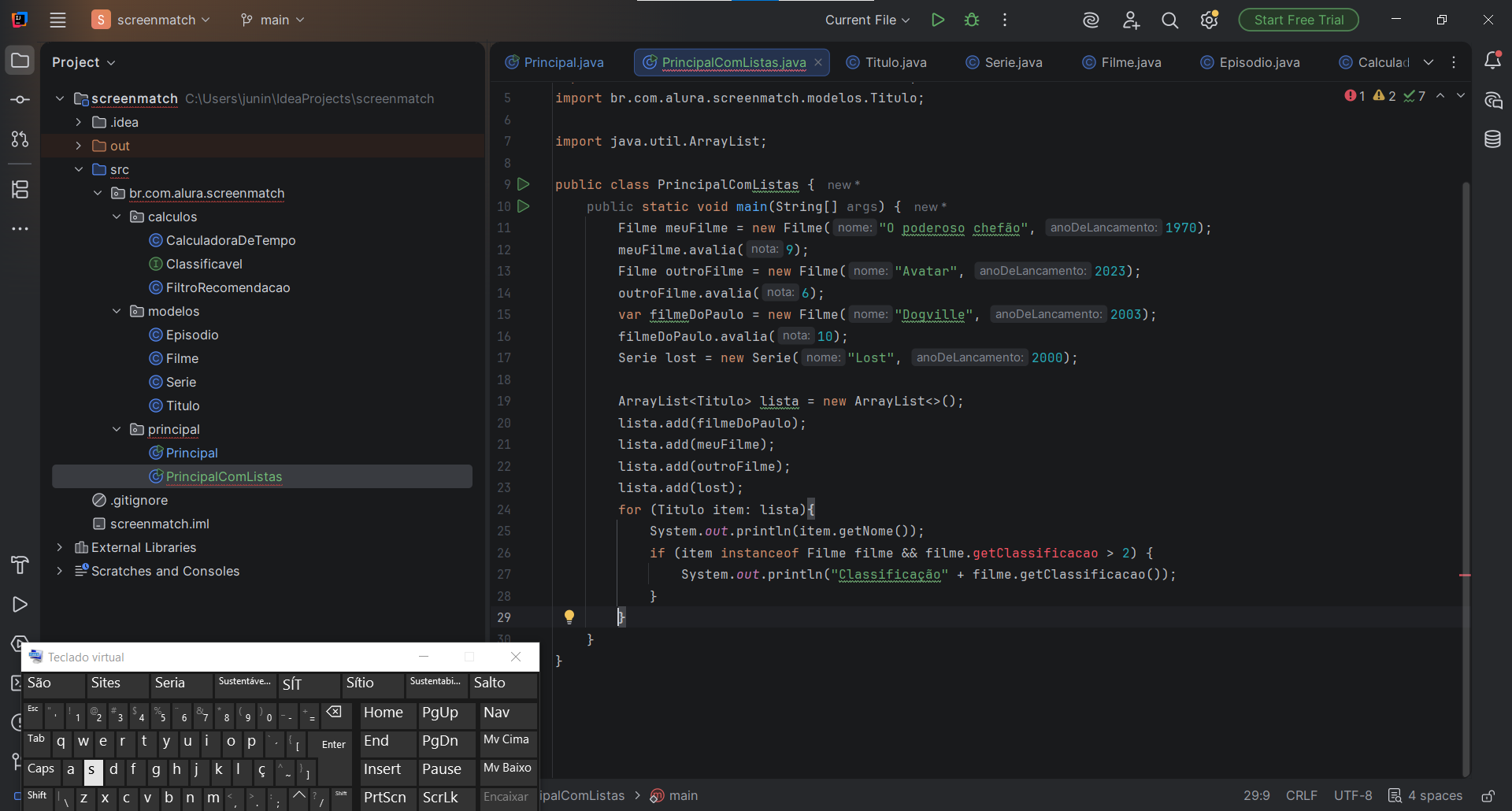Run the current file with the green play button
1512x811 pixels.
pyautogui.click(x=937, y=20)
